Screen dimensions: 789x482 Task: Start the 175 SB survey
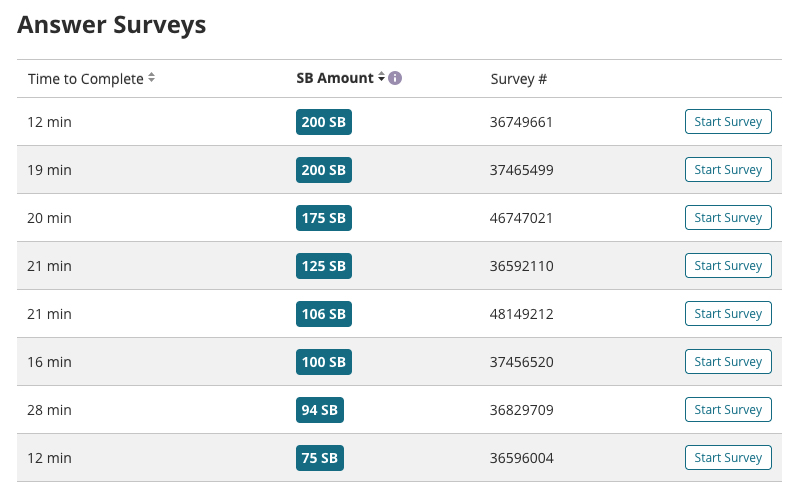point(728,218)
